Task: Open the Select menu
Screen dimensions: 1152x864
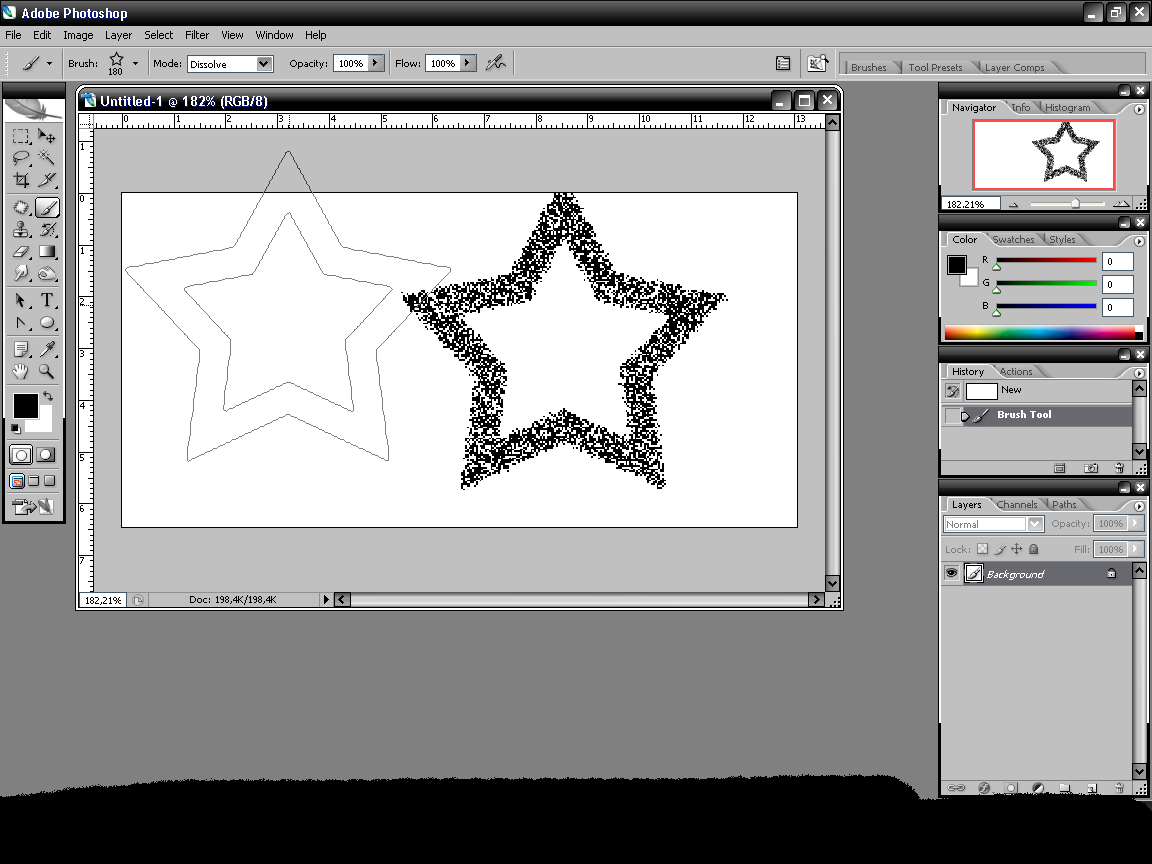Action: [x=159, y=35]
